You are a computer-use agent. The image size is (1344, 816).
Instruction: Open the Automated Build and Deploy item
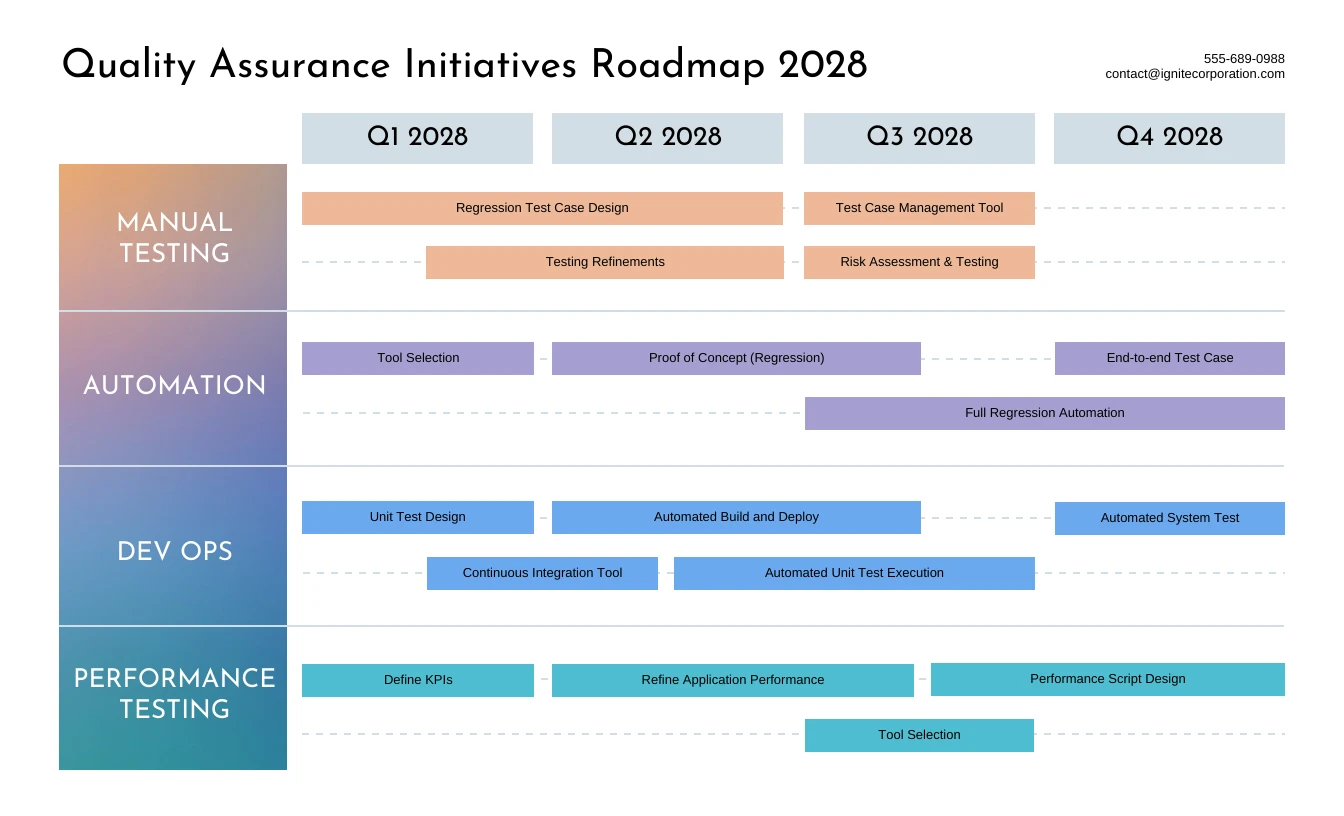(736, 517)
